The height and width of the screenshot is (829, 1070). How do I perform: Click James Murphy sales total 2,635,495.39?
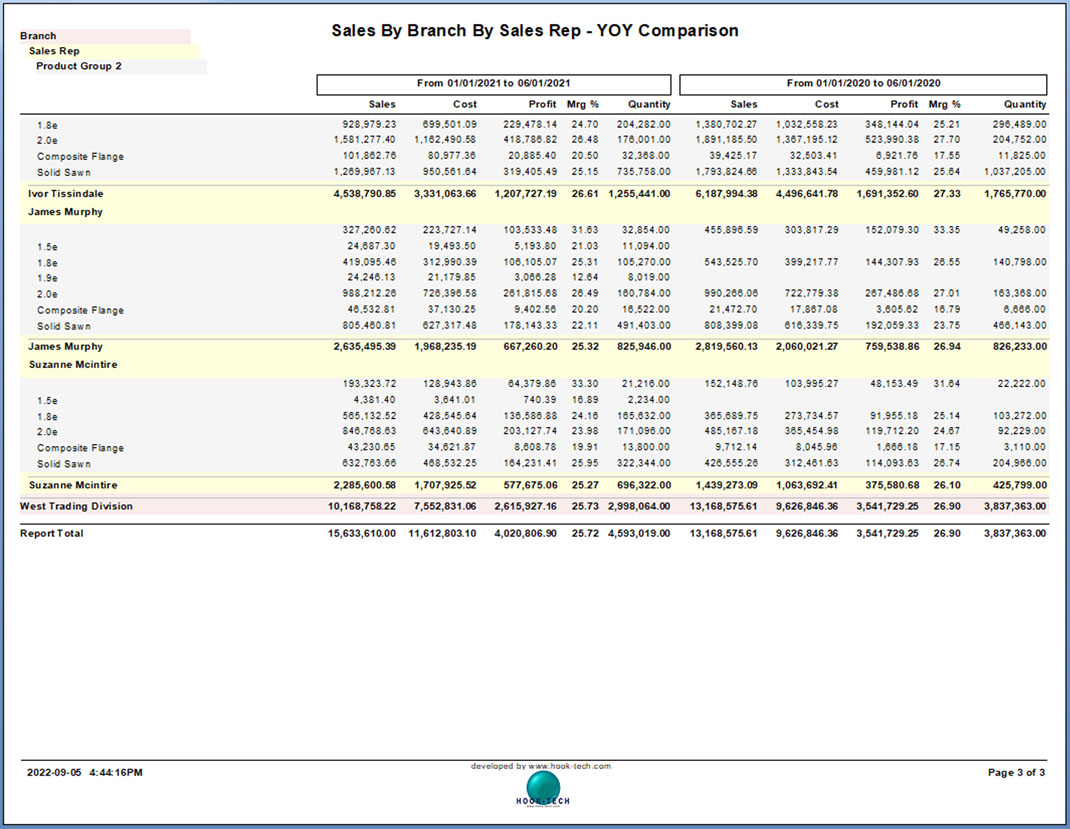click(364, 347)
